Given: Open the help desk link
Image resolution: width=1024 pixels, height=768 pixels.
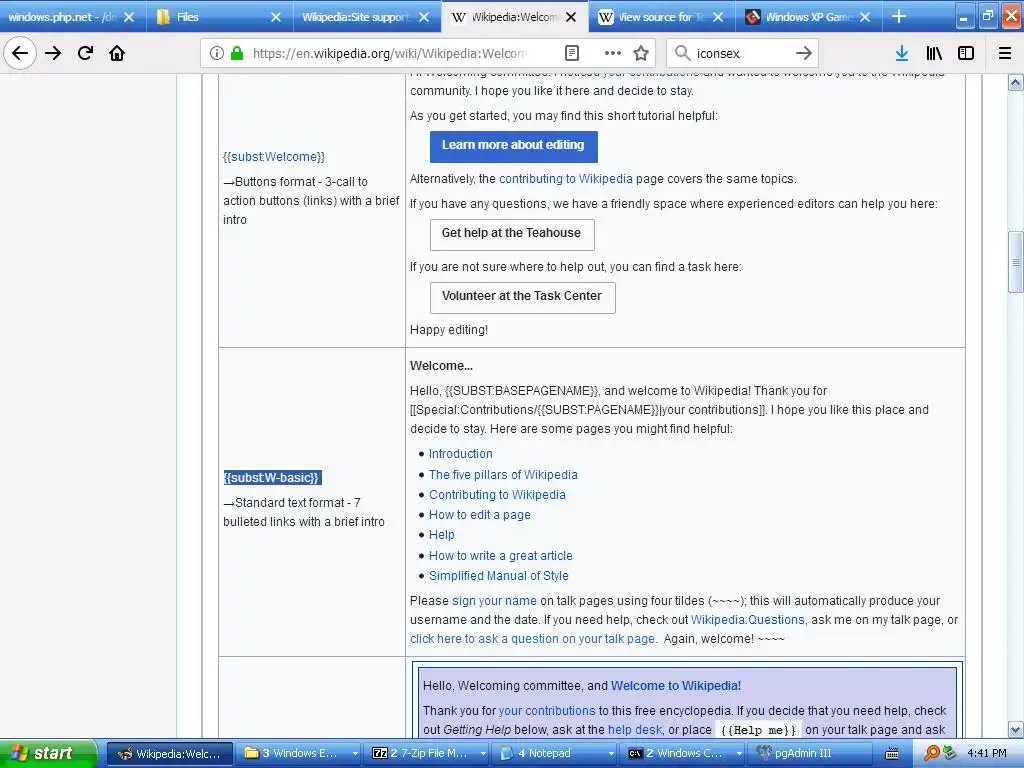Looking at the screenshot, I should [x=635, y=730].
